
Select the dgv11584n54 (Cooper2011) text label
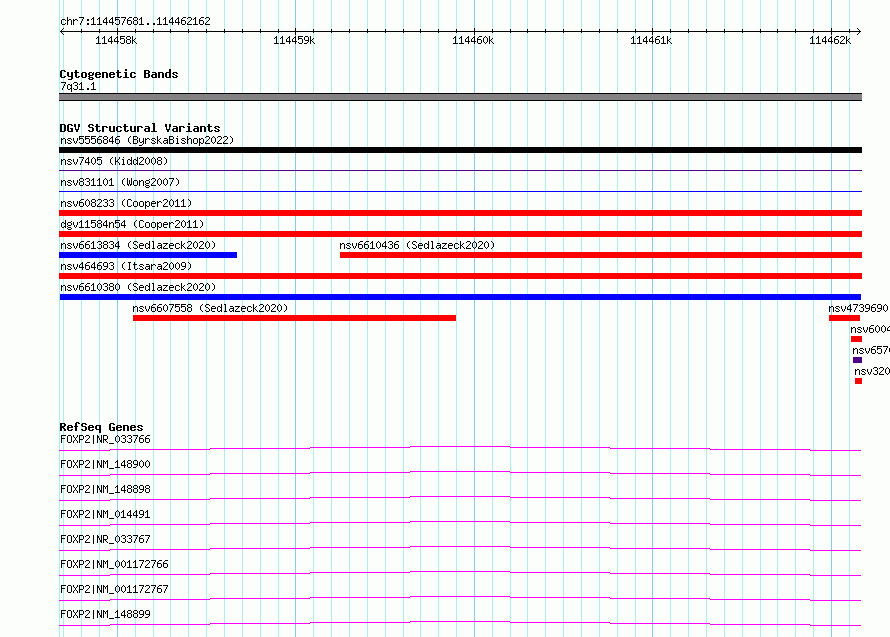pyautogui.click(x=132, y=224)
